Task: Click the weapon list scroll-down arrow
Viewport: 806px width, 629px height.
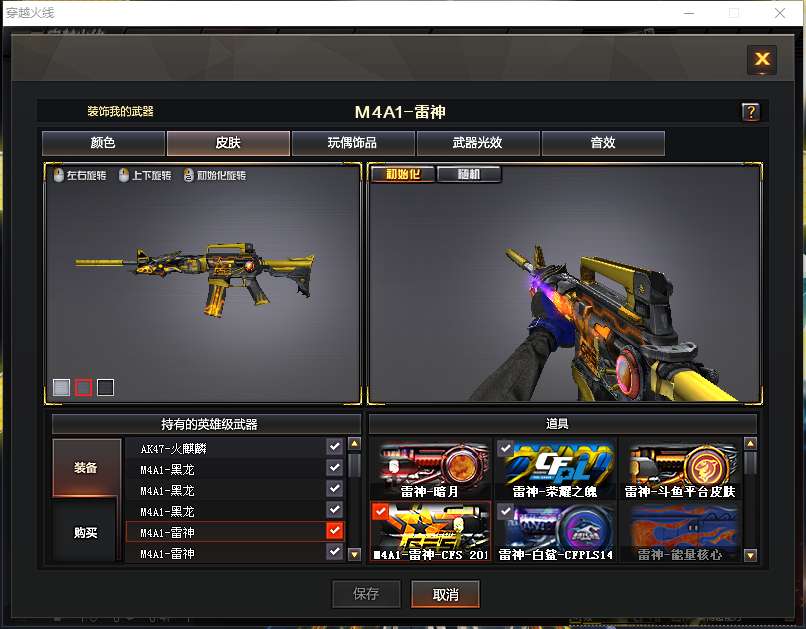Action: click(x=355, y=554)
